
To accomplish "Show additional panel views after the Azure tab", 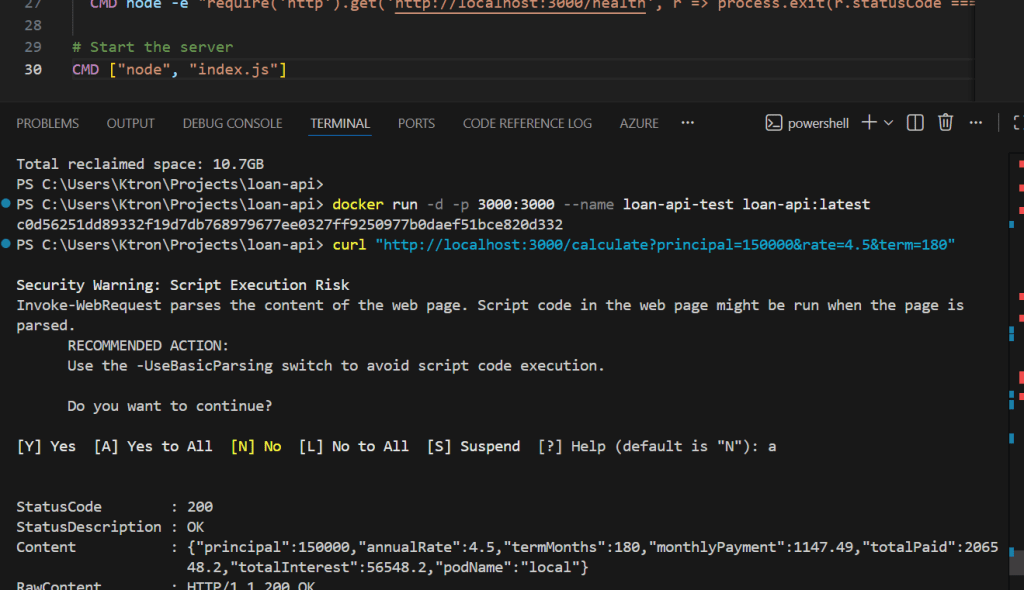I will (x=687, y=123).
